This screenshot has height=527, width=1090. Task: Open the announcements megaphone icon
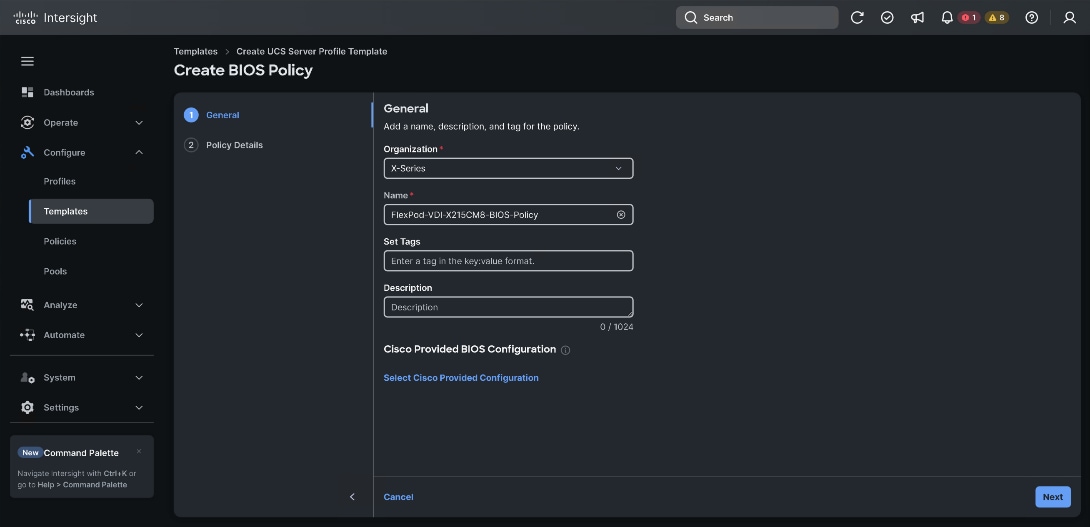[x=918, y=17]
